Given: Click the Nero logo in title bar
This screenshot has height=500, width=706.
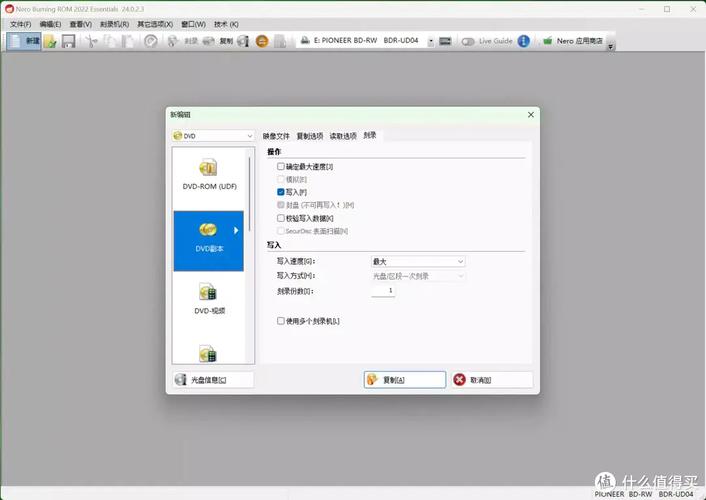Looking at the screenshot, I should 9,9.
